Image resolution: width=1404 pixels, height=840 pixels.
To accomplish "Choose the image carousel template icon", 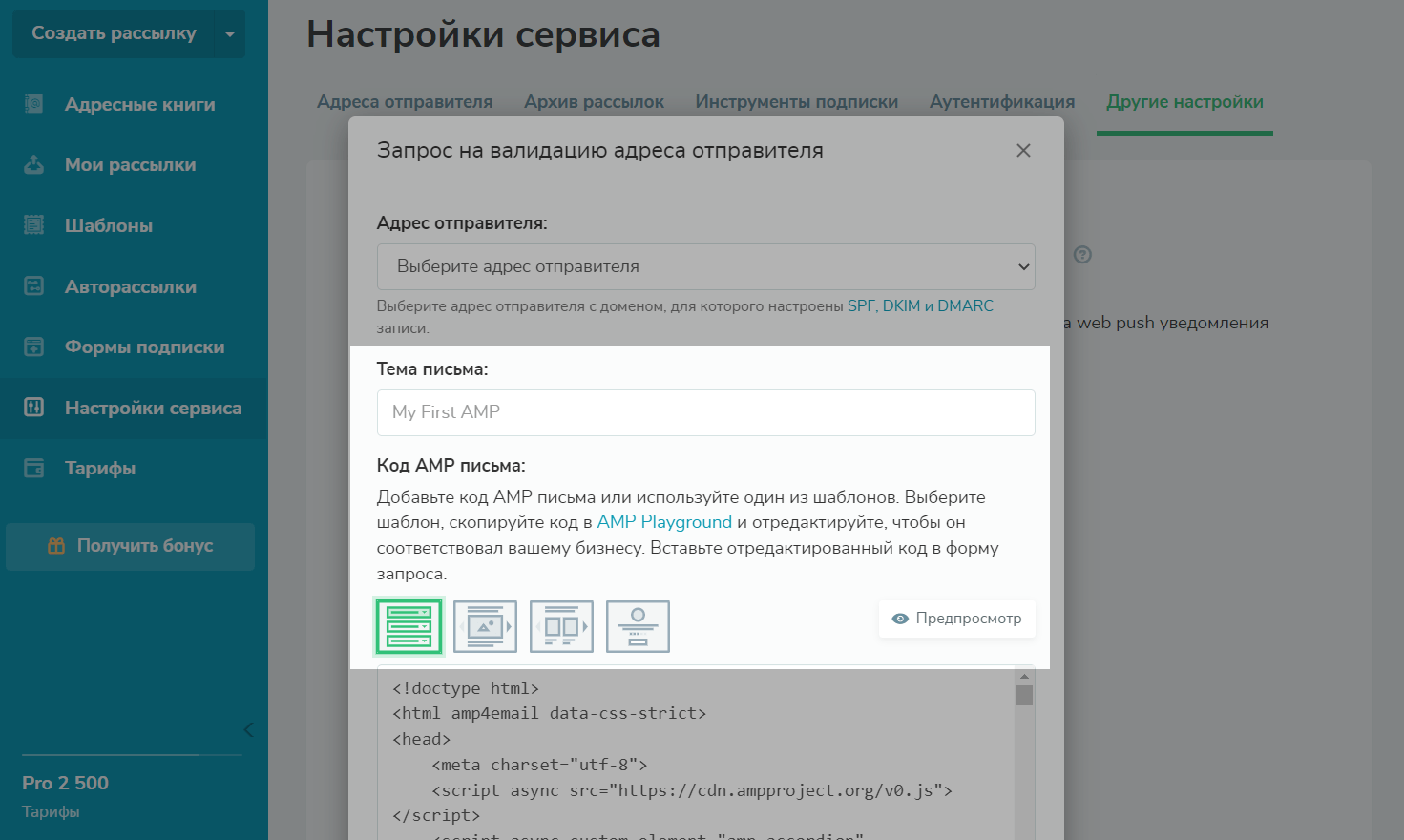I will tap(485, 626).
